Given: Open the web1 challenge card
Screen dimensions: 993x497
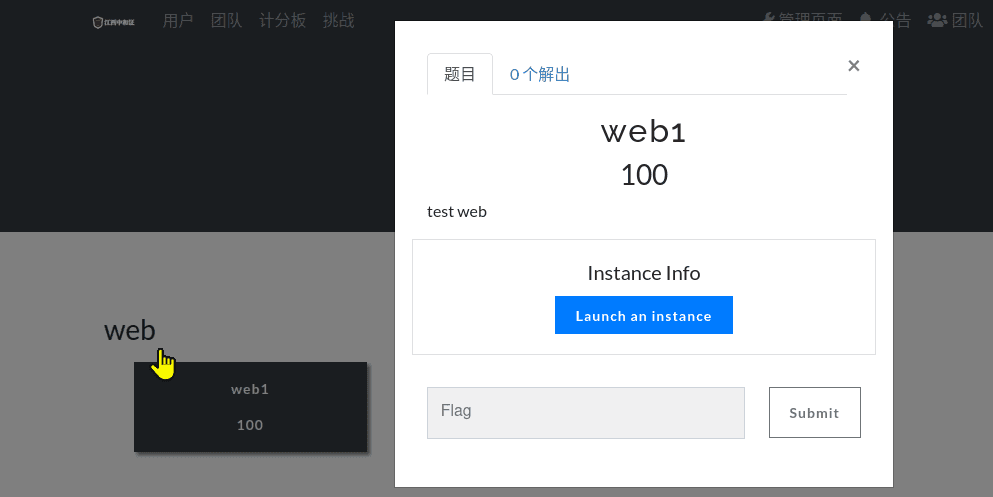Looking at the screenshot, I should [250, 407].
